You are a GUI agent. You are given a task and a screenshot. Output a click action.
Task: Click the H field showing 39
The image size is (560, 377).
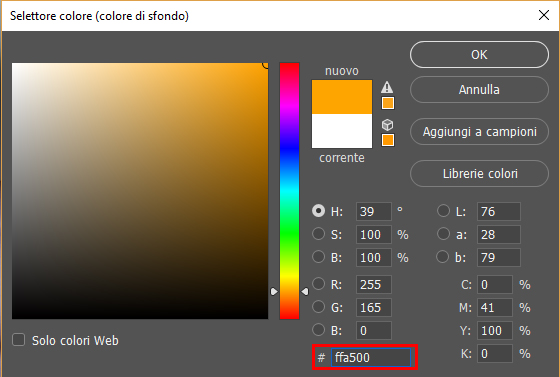tap(374, 212)
